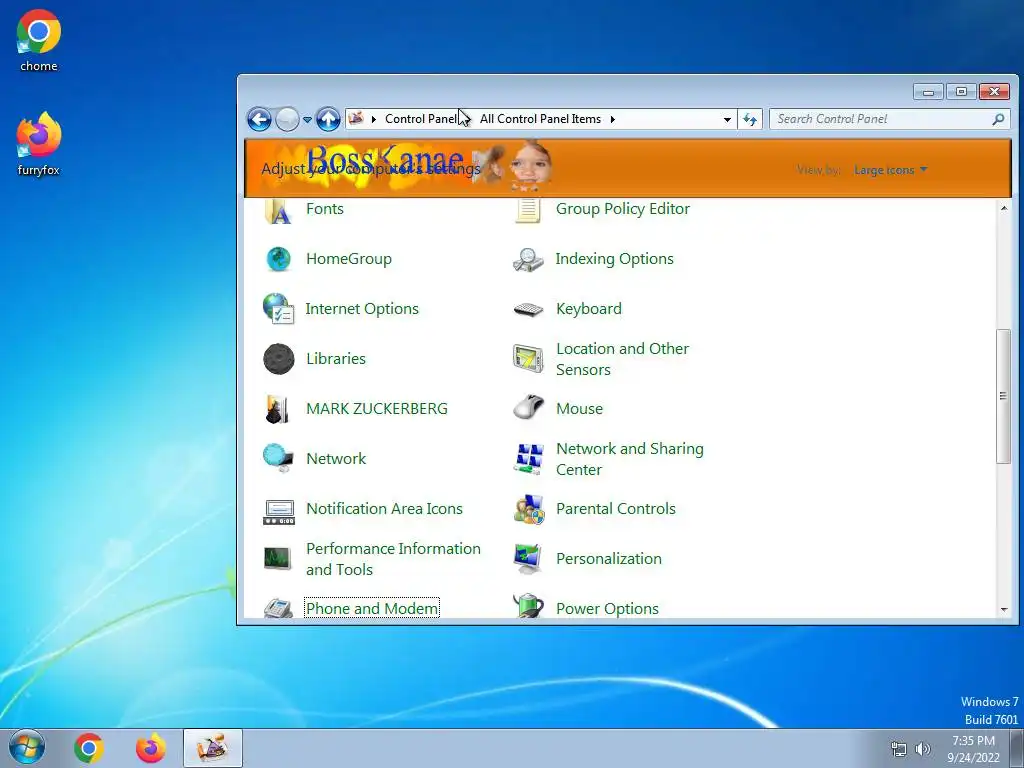Open the Libraries round icon
1024x768 pixels.
point(278,359)
